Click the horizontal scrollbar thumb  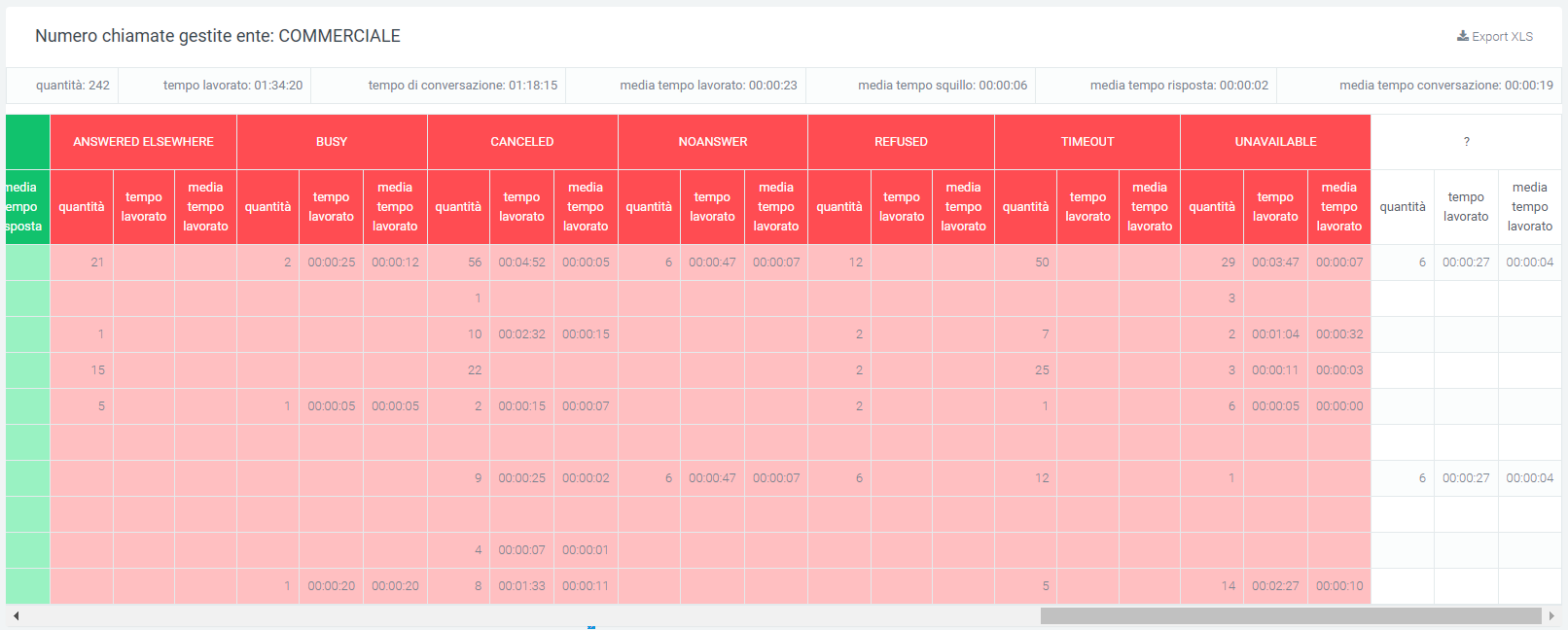pos(1291,615)
